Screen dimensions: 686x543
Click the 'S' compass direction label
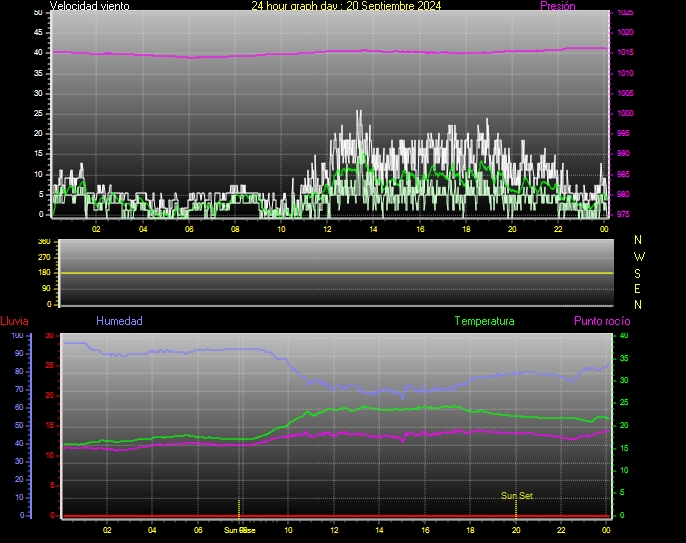pos(637,273)
